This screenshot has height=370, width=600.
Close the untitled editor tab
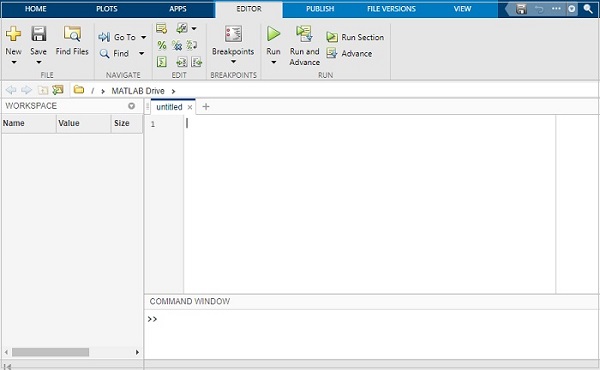(189, 108)
